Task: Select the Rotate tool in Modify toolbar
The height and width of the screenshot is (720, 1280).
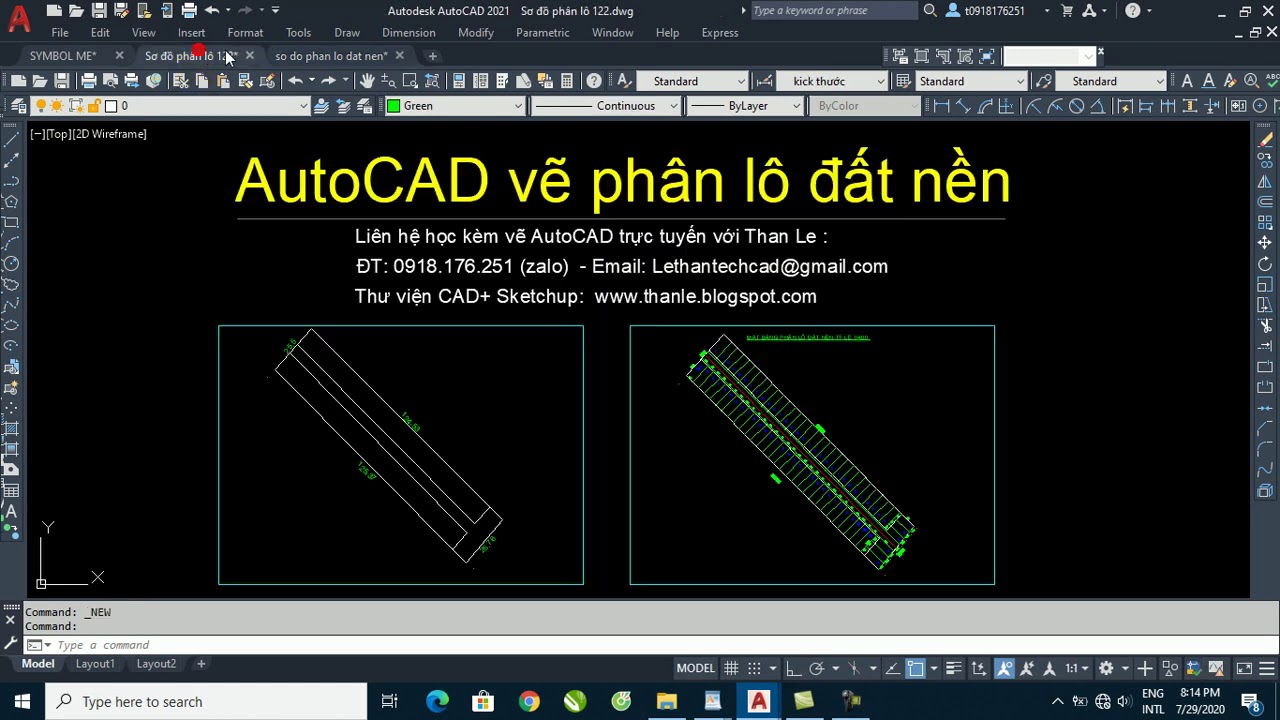Action: pos(1265,264)
